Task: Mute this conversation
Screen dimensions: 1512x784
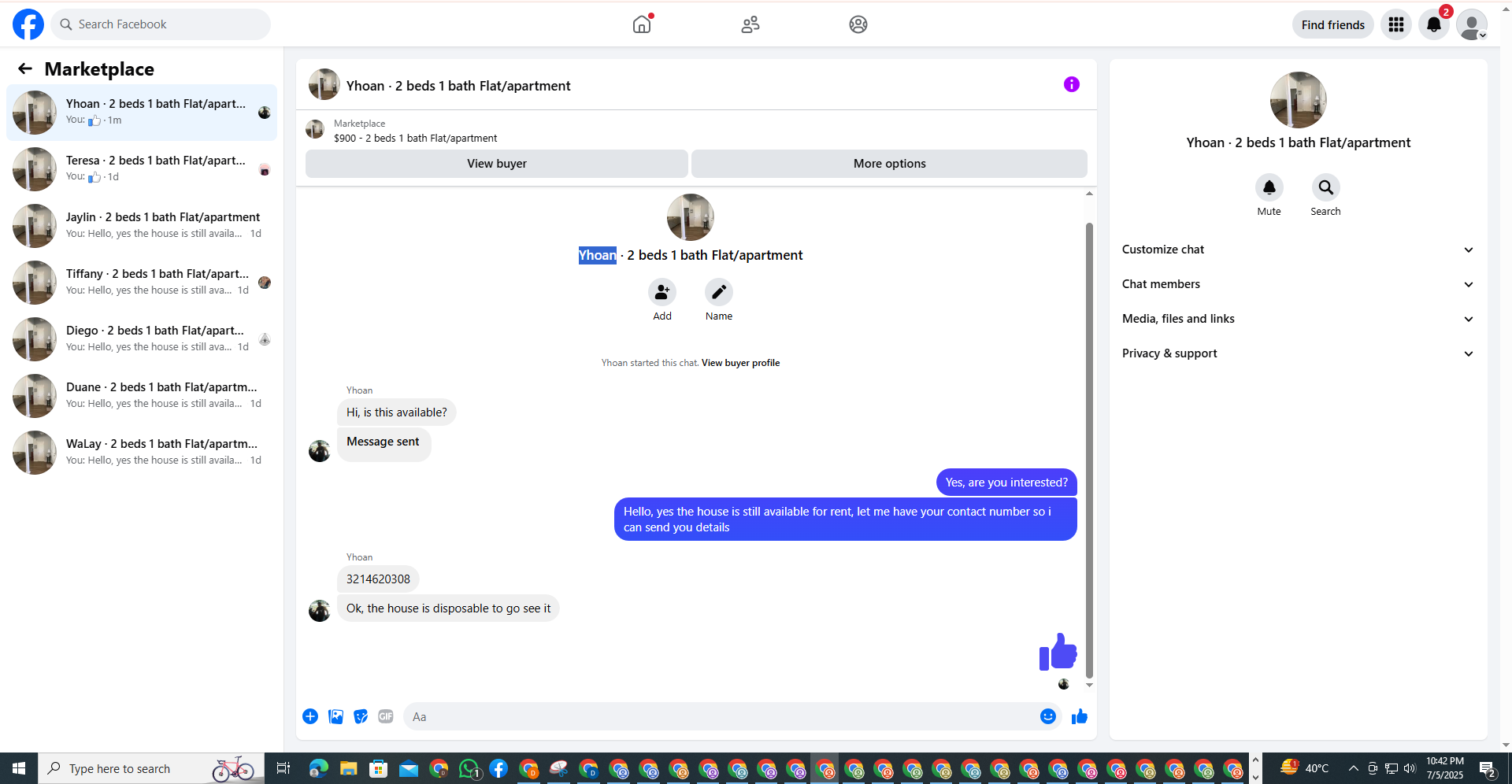Action: point(1269,187)
